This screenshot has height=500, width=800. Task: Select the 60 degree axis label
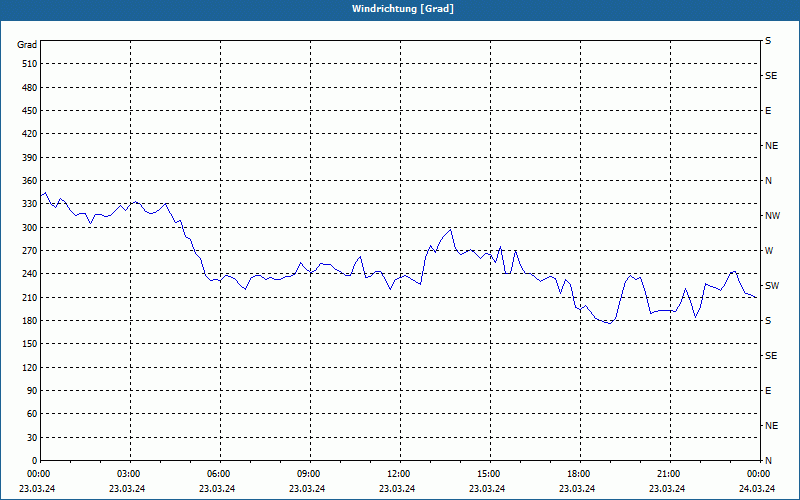pos(32,414)
